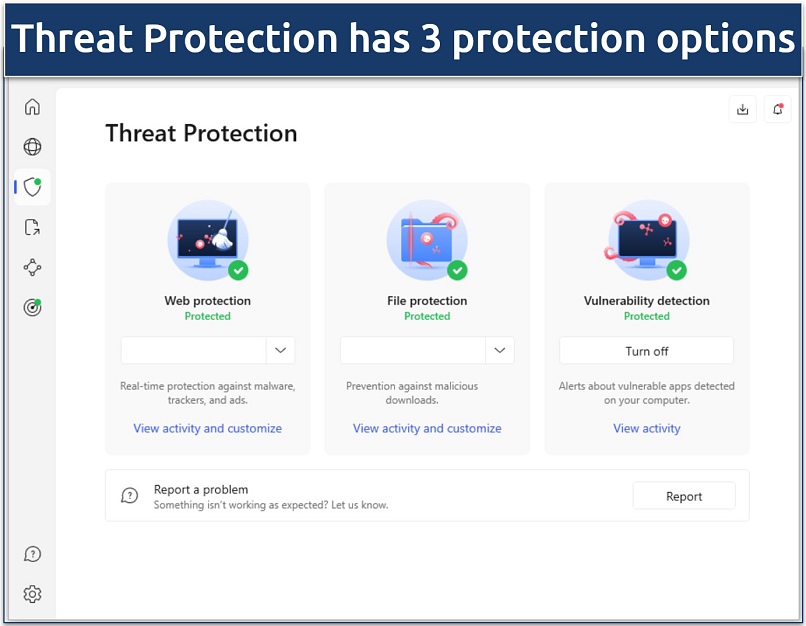Turn off Vulnerability detection
Image resolution: width=806 pixels, height=626 pixels.
tap(646, 350)
